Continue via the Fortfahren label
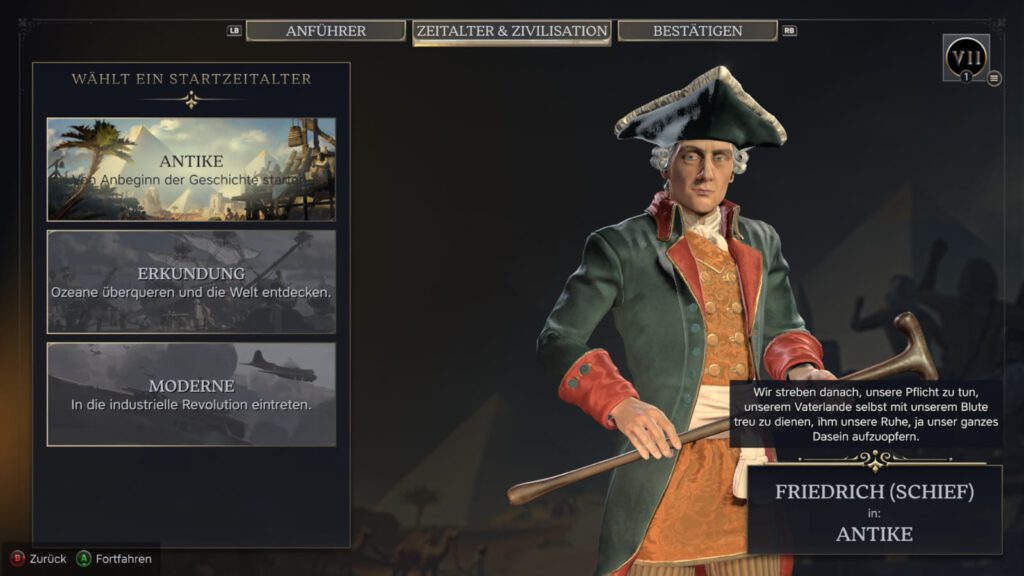1024x576 pixels. [x=123, y=559]
